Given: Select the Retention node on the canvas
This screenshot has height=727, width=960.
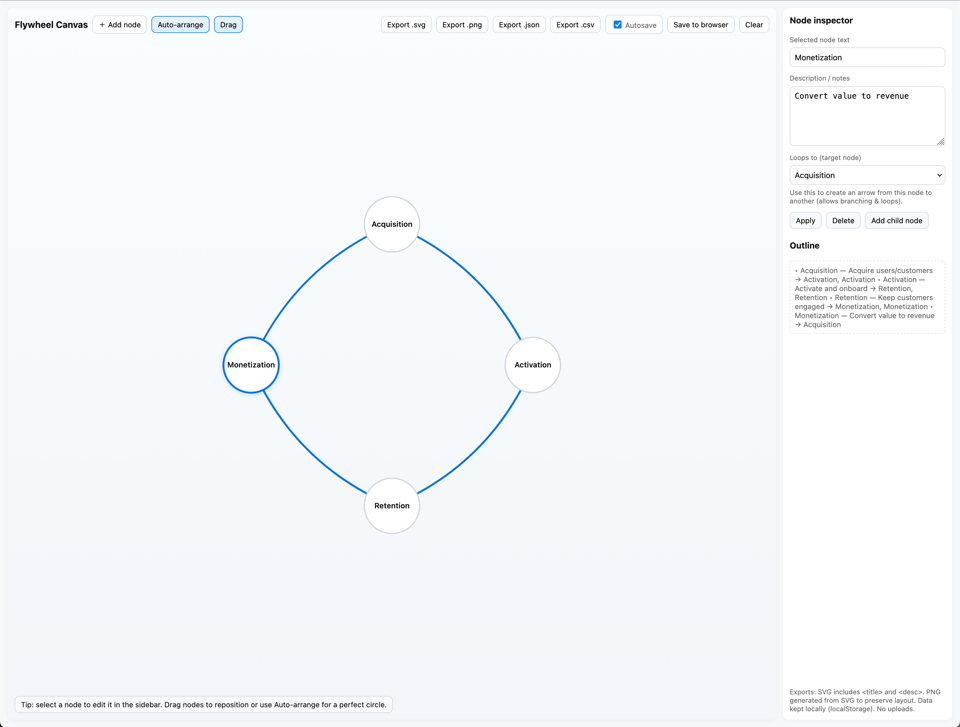Looking at the screenshot, I should coord(391,506).
